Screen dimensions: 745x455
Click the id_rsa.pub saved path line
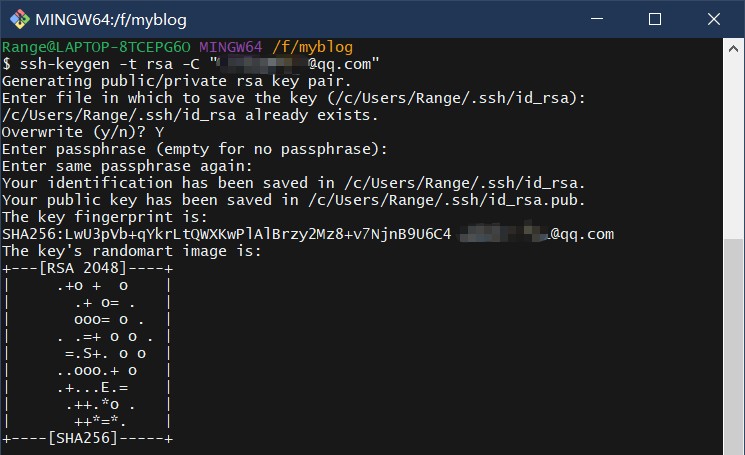[293, 200]
